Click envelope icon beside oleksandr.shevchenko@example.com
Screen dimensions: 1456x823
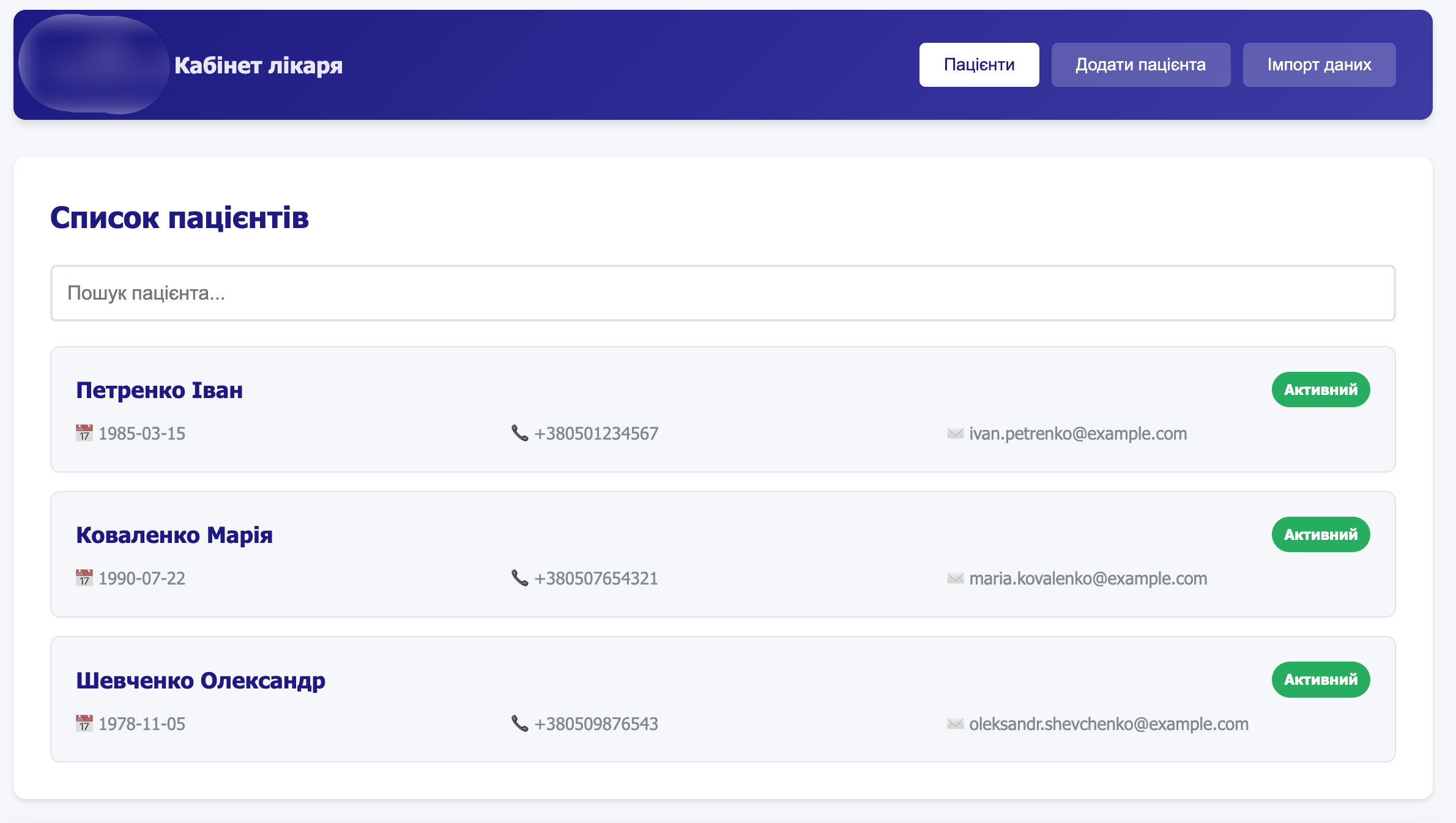coord(955,724)
